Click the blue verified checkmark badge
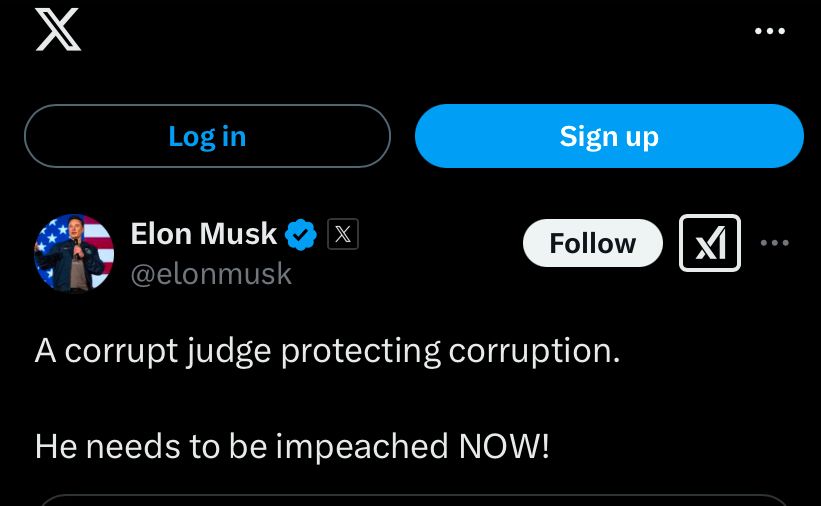 tap(301, 235)
